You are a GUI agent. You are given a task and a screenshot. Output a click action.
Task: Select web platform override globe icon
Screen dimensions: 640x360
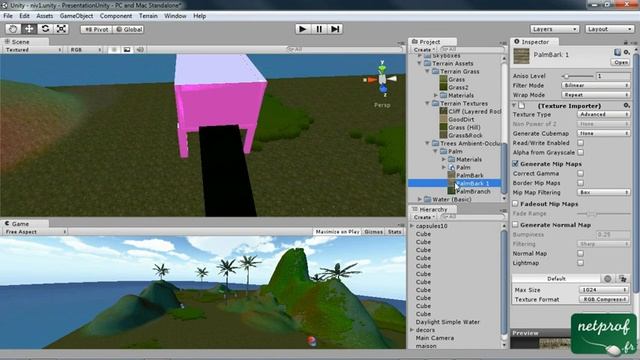point(607,279)
